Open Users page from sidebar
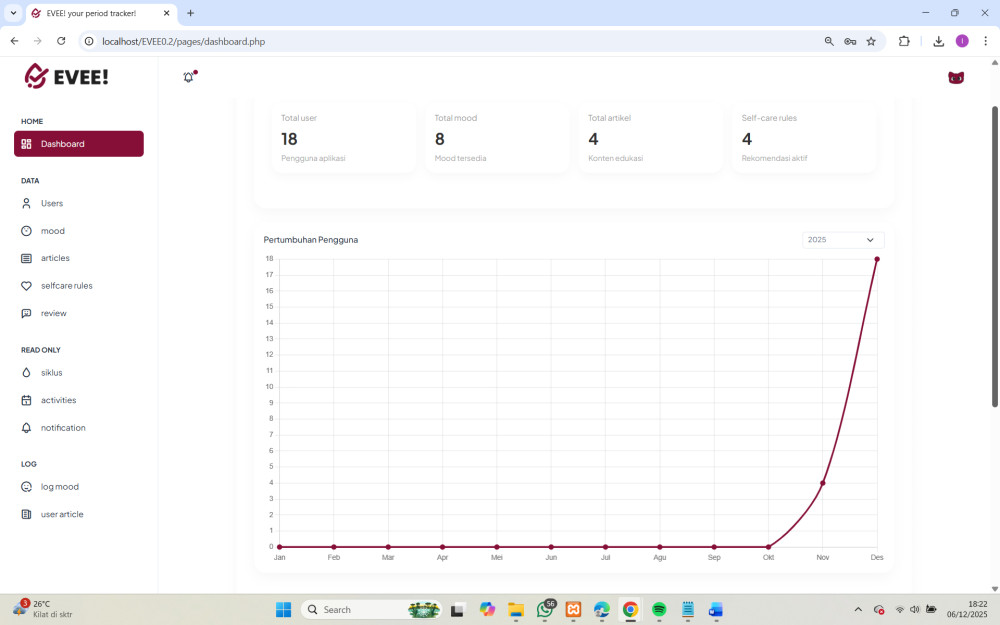The image size is (1000, 625). [51, 203]
